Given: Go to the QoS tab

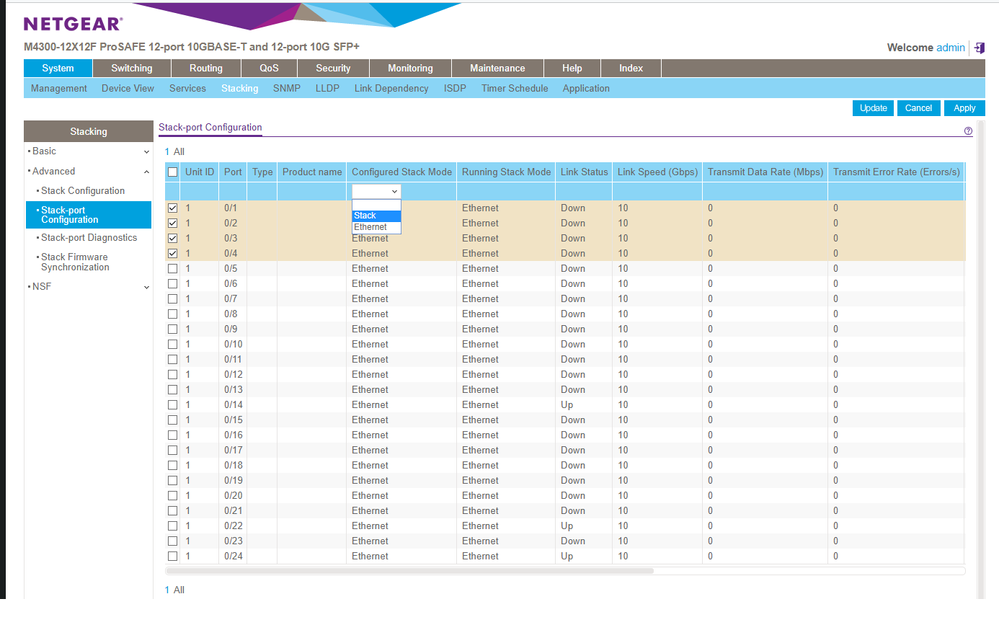Looking at the screenshot, I should pos(269,68).
